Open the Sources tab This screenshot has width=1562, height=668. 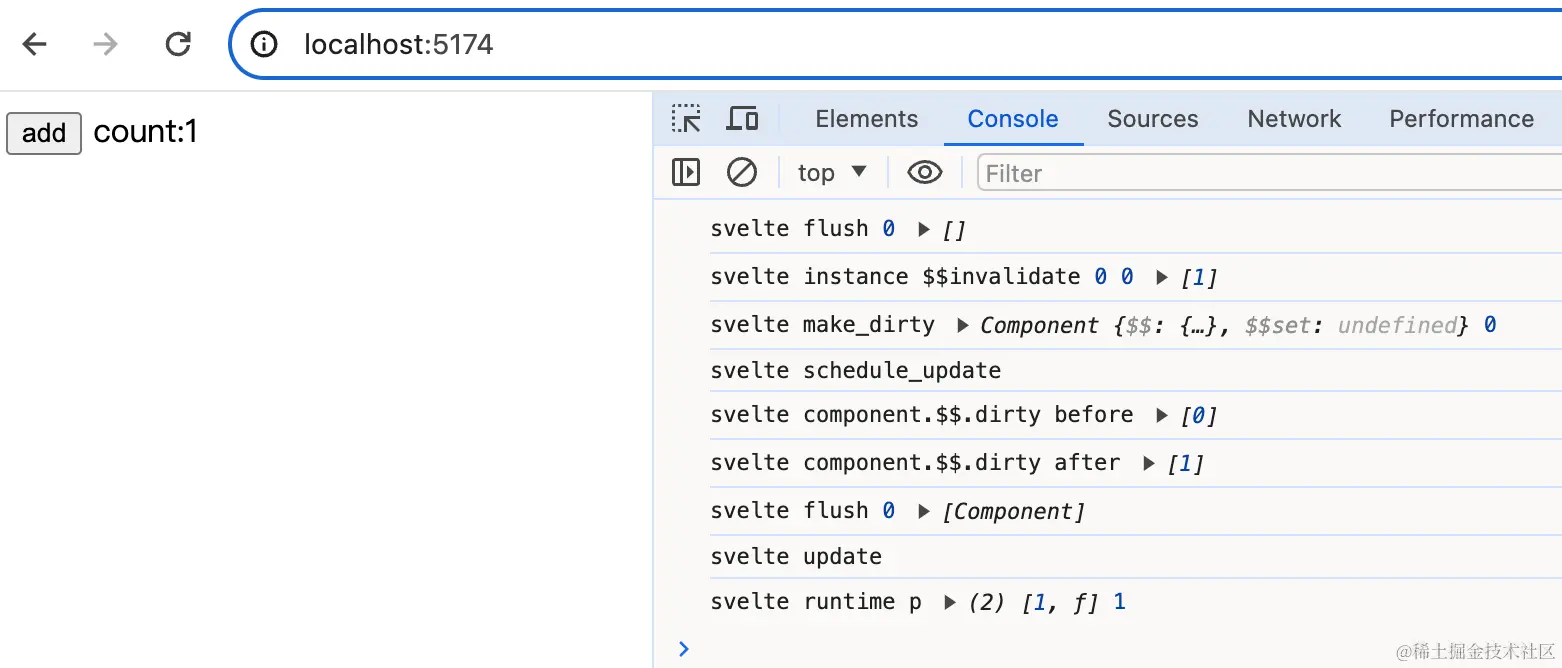1152,119
